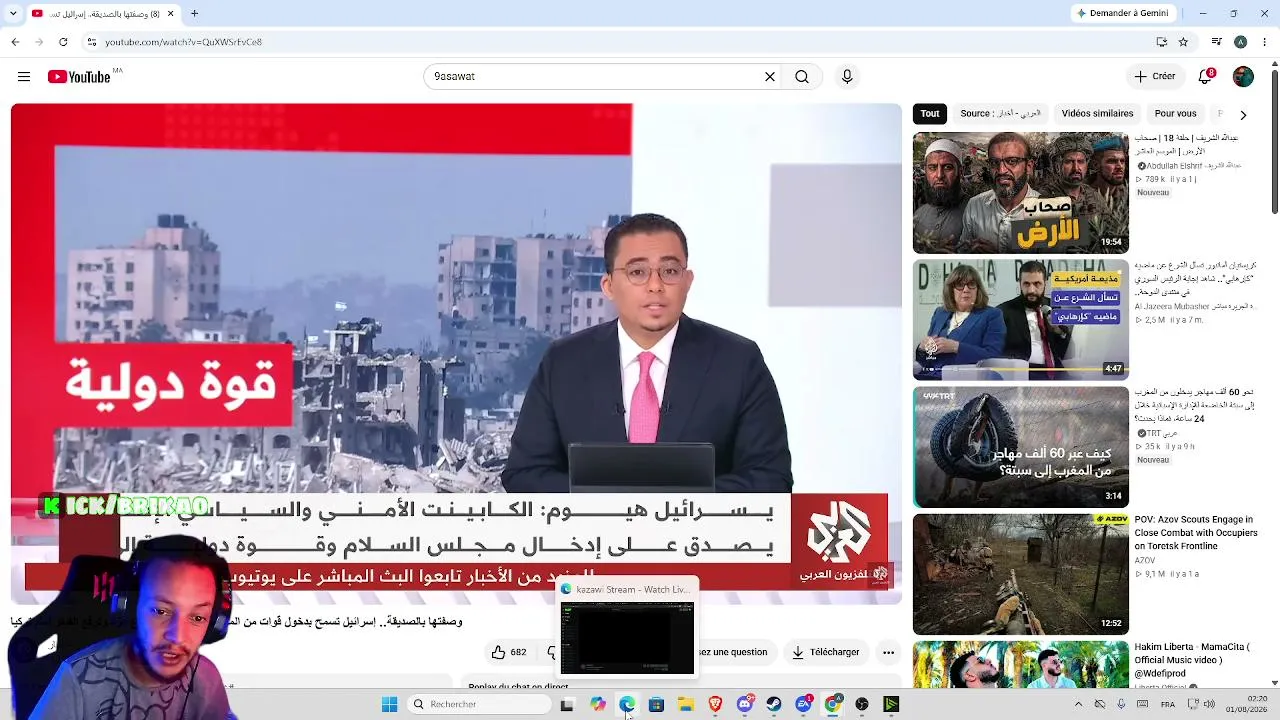1280x720 pixels.
Task: Click Demander à Gemini
Action: [x=1121, y=14]
